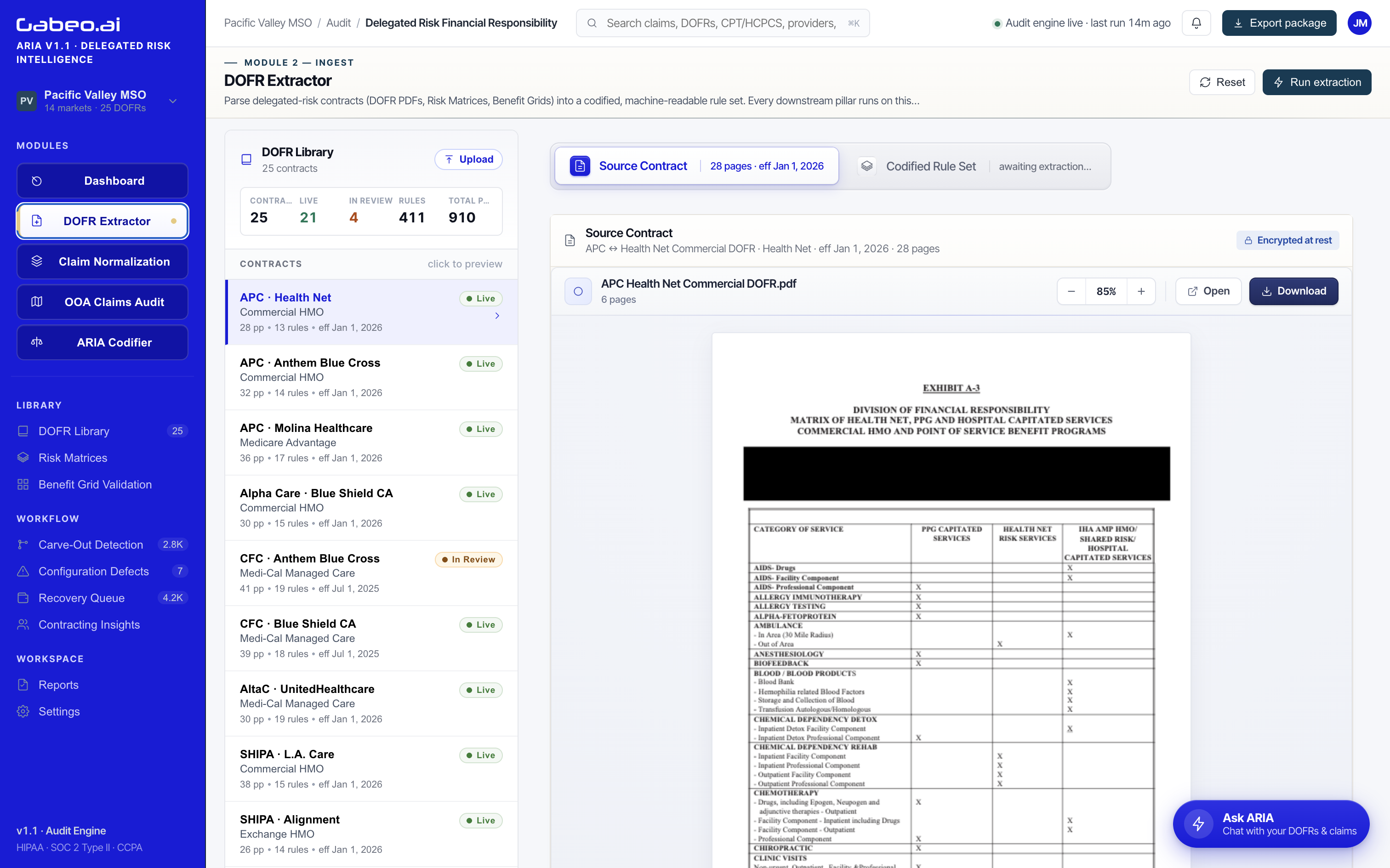Preview the CFC Anthem Blue Cross contract
This screenshot has height=868, width=1390.
[x=371, y=573]
